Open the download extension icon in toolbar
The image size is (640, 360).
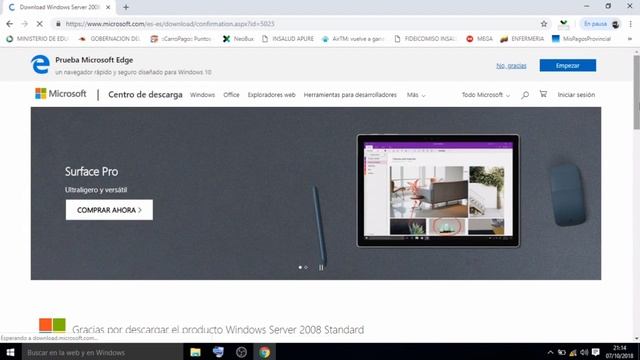click(x=564, y=24)
